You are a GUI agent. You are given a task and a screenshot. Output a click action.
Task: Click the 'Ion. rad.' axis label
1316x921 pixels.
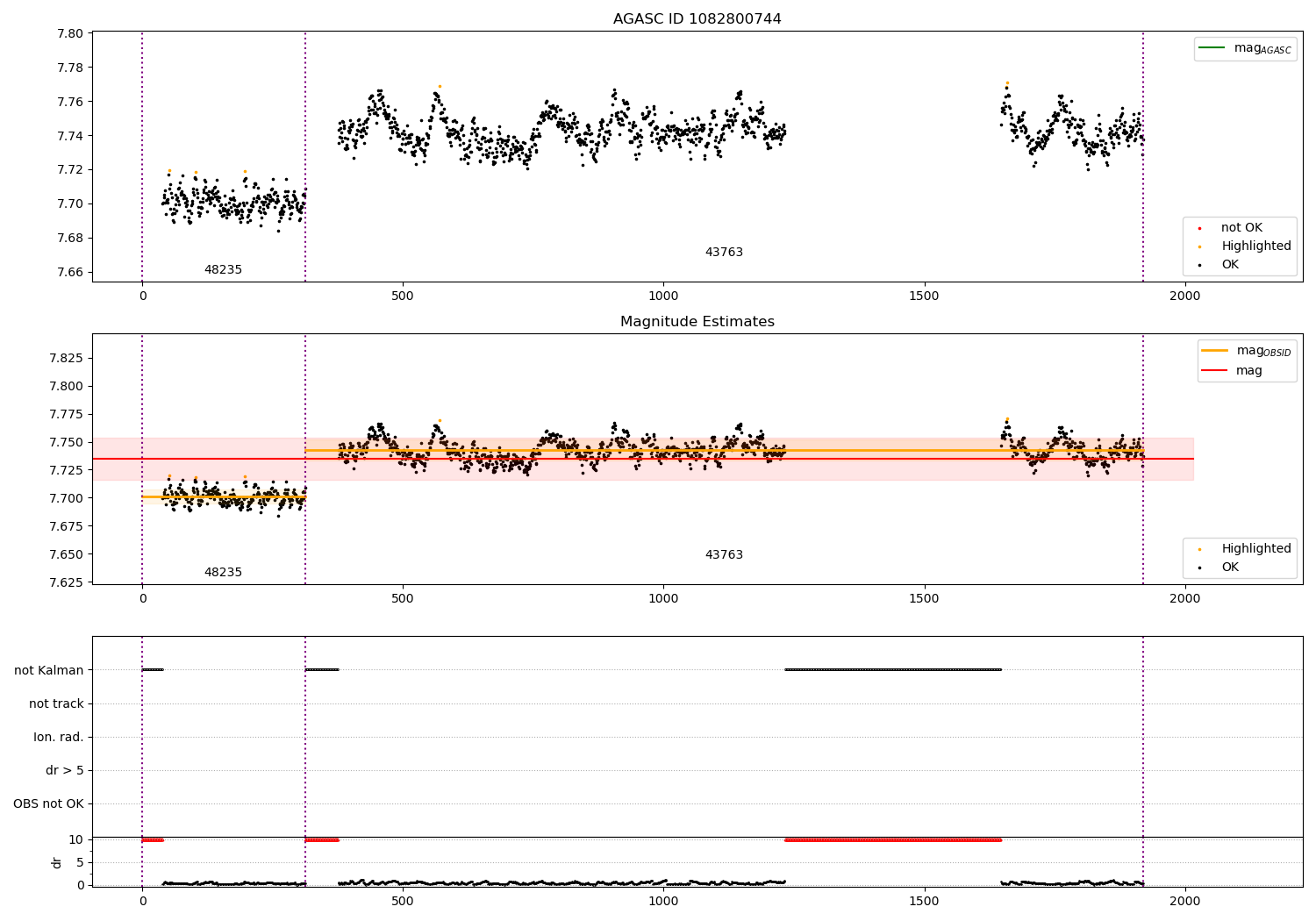[x=59, y=737]
